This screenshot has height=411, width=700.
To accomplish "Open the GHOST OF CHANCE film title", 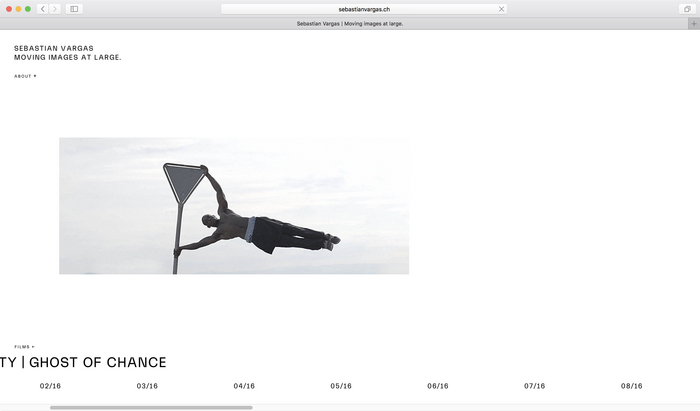I will (98, 362).
